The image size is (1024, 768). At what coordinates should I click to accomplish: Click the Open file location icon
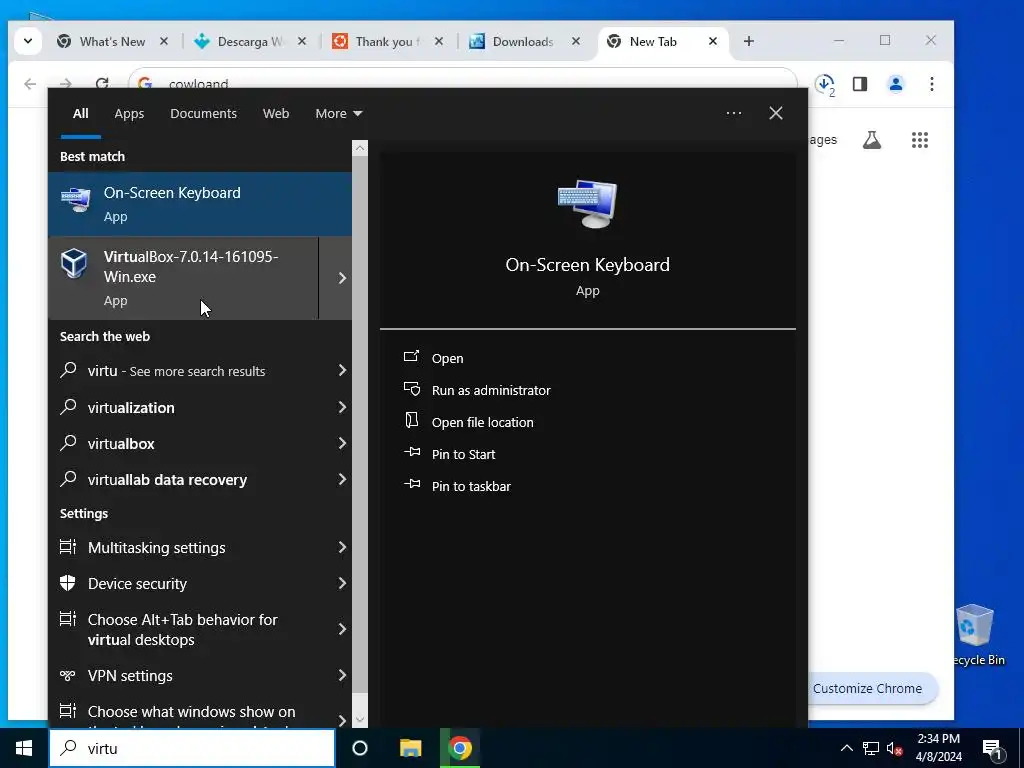tap(411, 420)
